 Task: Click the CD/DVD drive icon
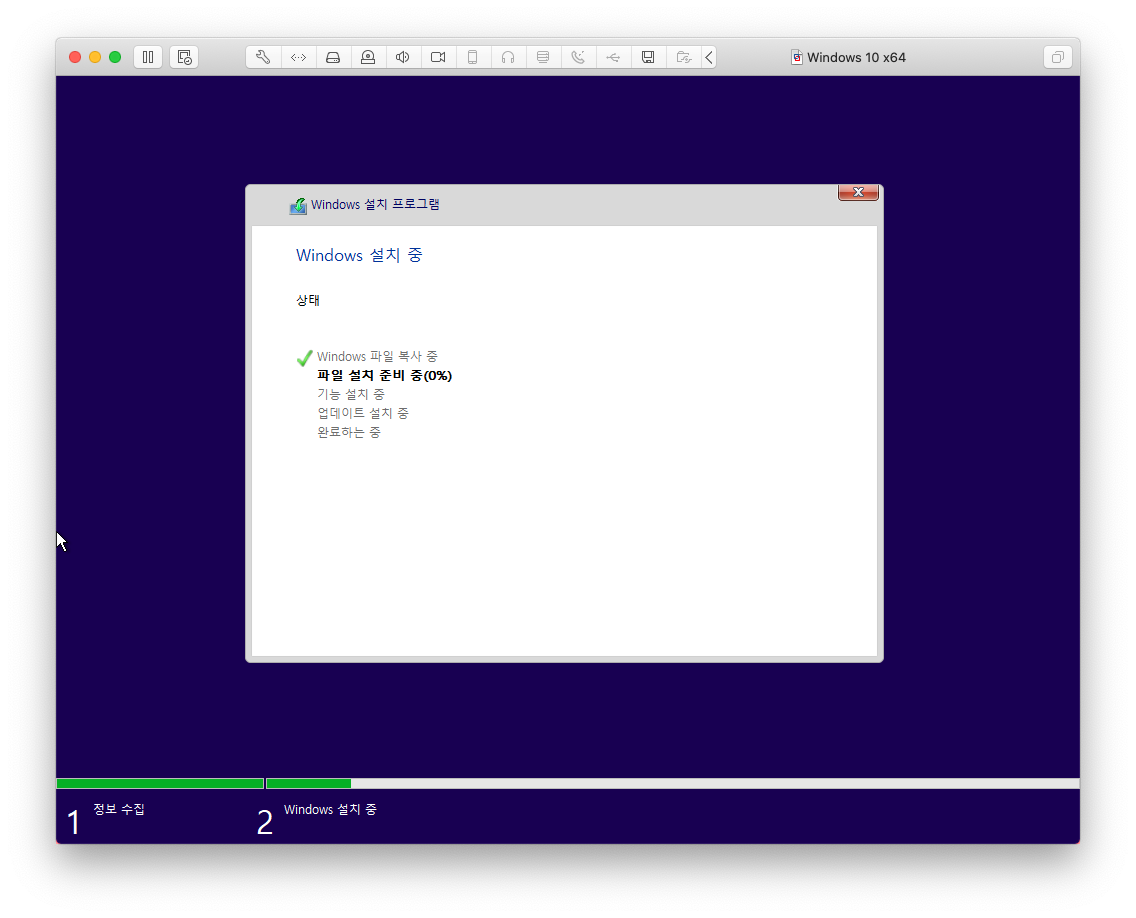368,57
